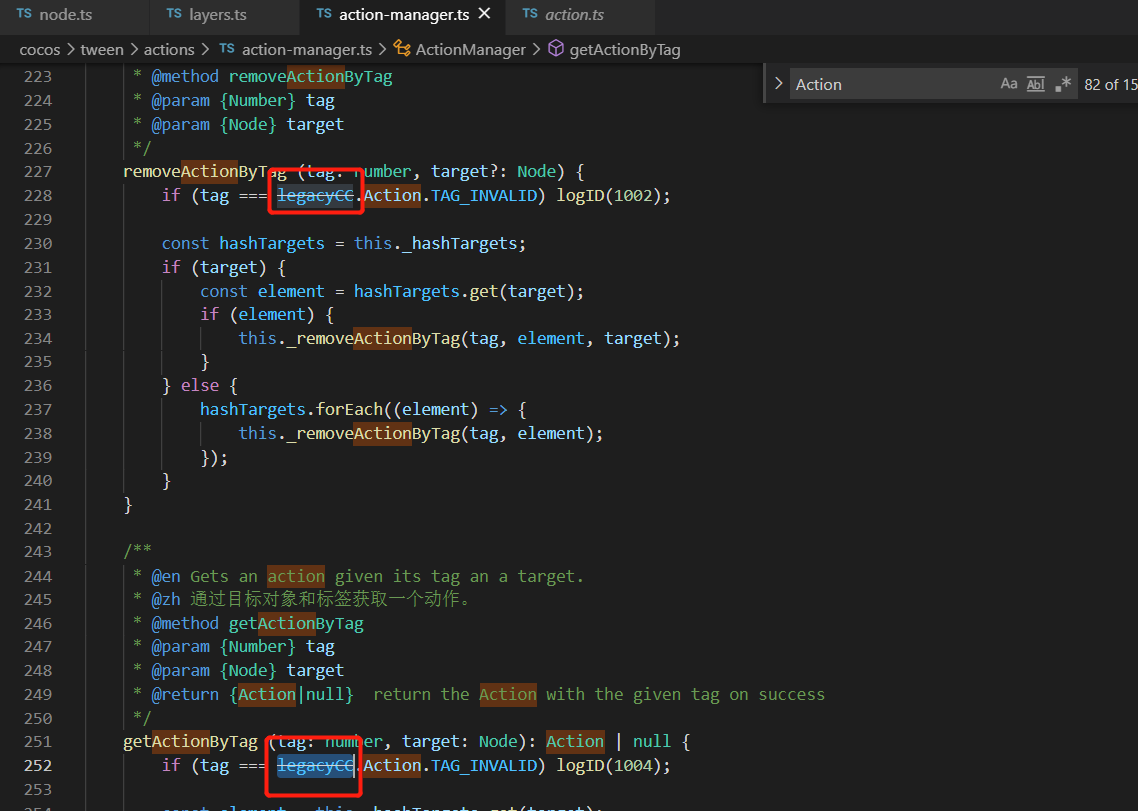The width and height of the screenshot is (1138, 811).
Task: Click if (target) on line 231
Action: point(214,267)
